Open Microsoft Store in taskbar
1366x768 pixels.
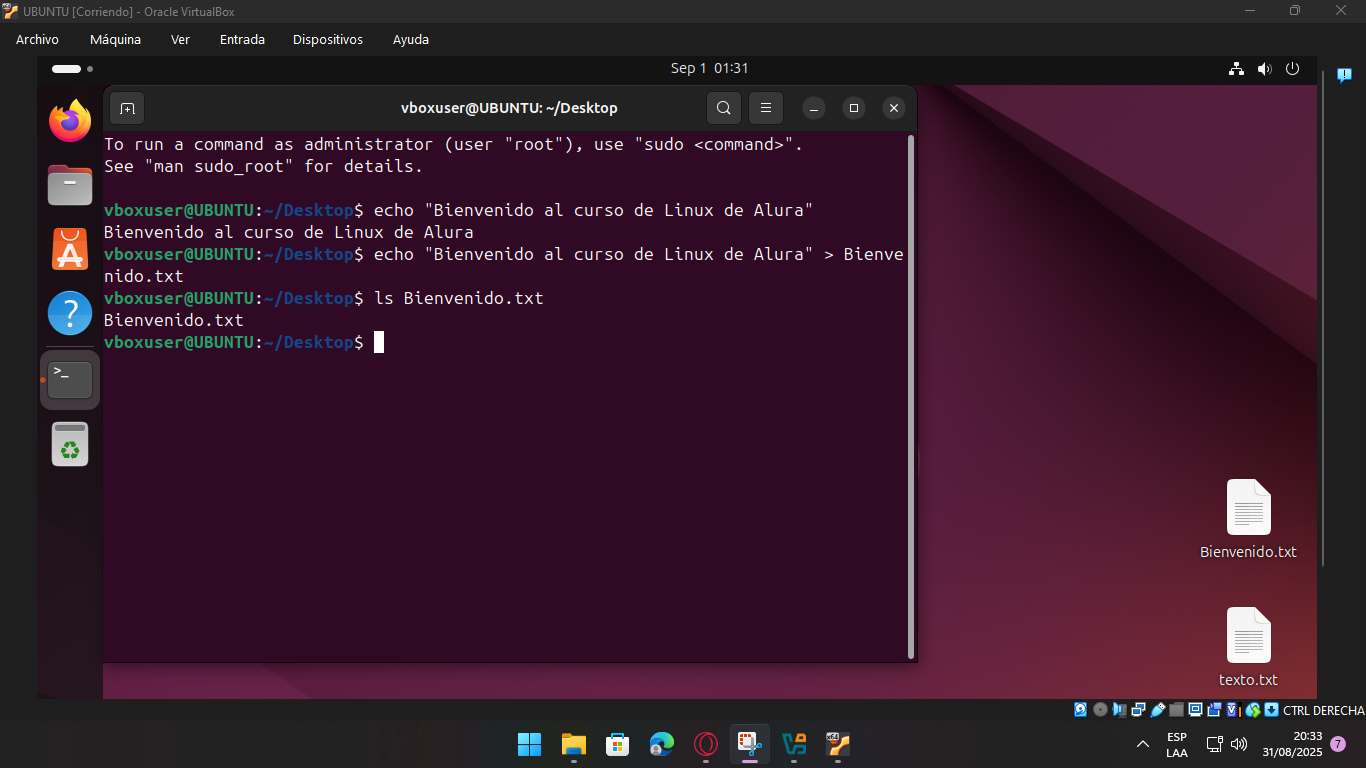click(x=617, y=744)
